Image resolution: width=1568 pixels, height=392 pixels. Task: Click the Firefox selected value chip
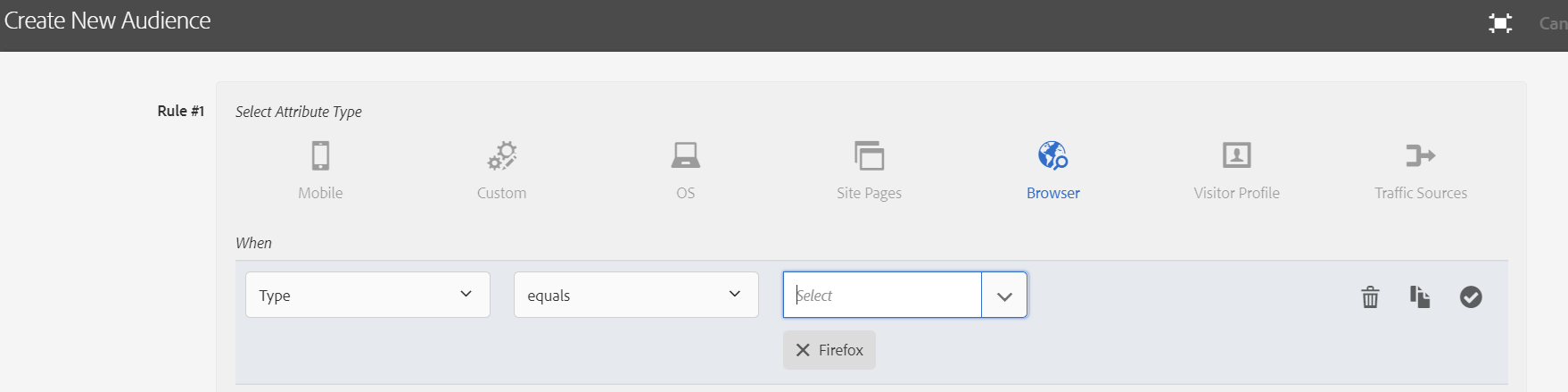click(x=840, y=350)
